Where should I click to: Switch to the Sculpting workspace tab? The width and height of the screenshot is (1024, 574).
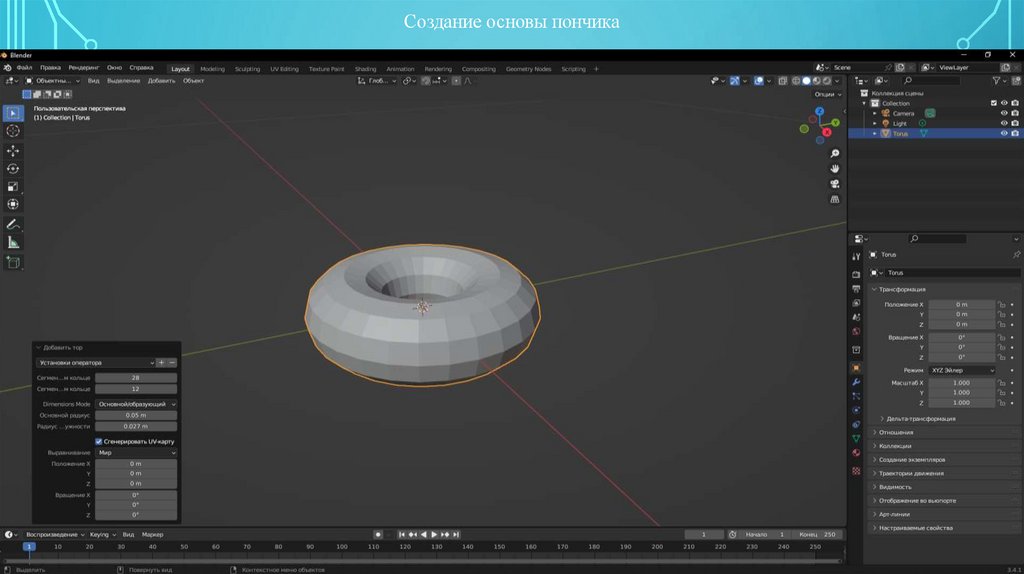point(247,69)
